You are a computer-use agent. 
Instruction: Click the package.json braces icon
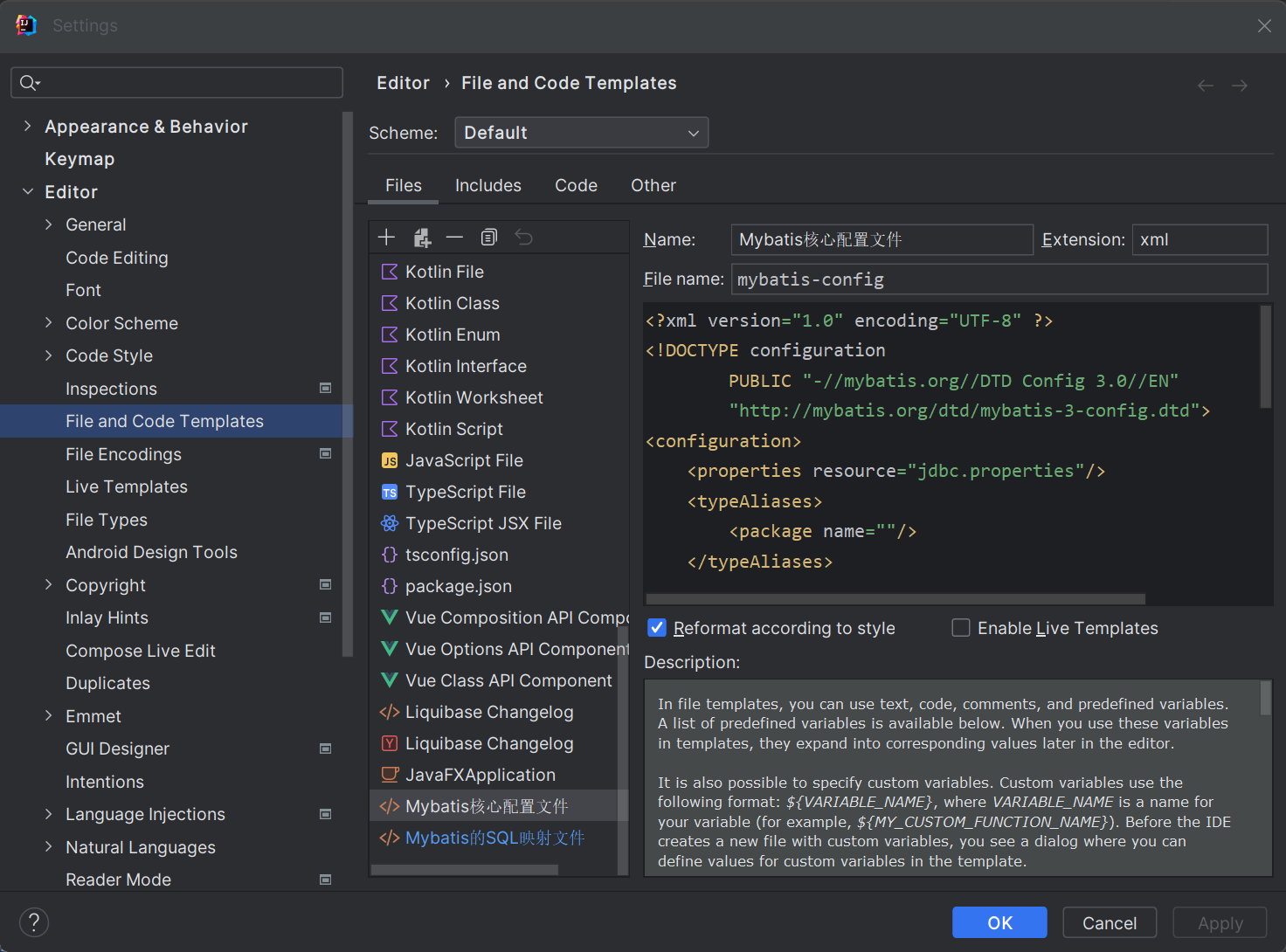pos(390,586)
